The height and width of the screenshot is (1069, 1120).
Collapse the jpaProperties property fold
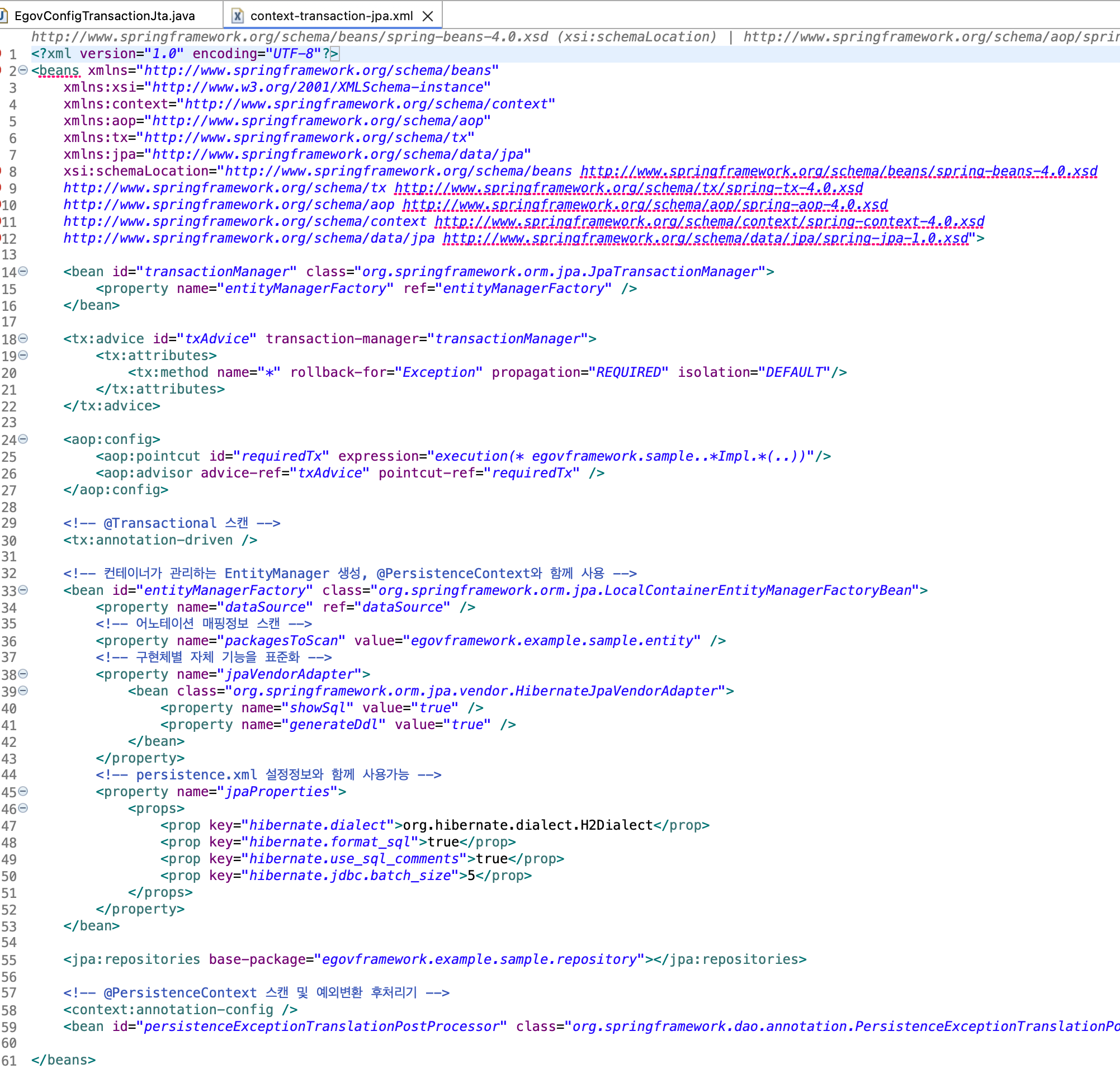pos(22,792)
